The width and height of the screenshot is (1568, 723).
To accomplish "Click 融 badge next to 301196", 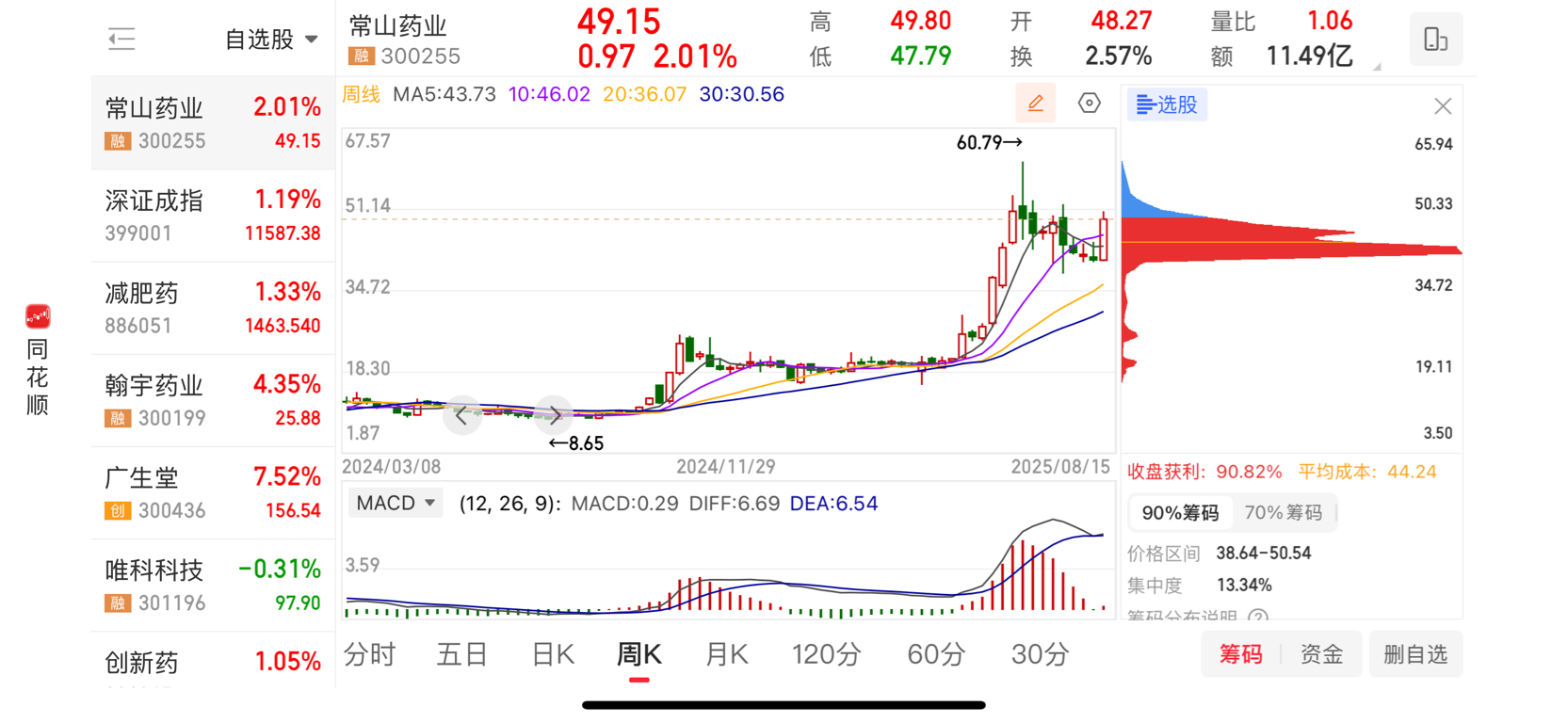I will (118, 602).
